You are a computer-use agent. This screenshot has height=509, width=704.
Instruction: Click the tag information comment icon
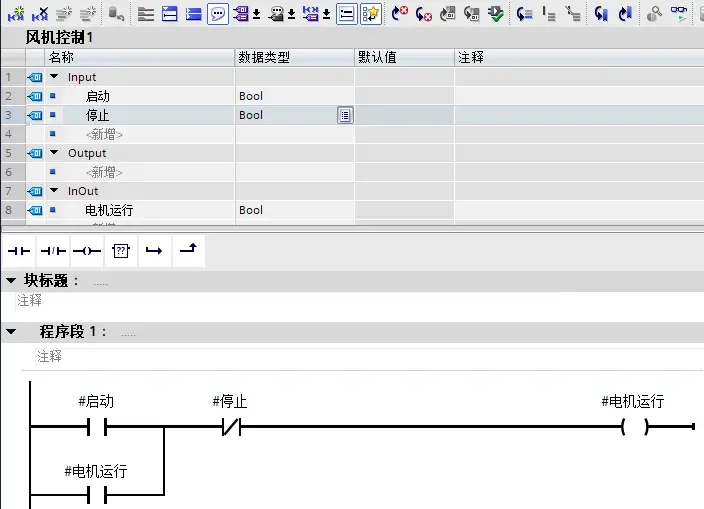[x=276, y=14]
